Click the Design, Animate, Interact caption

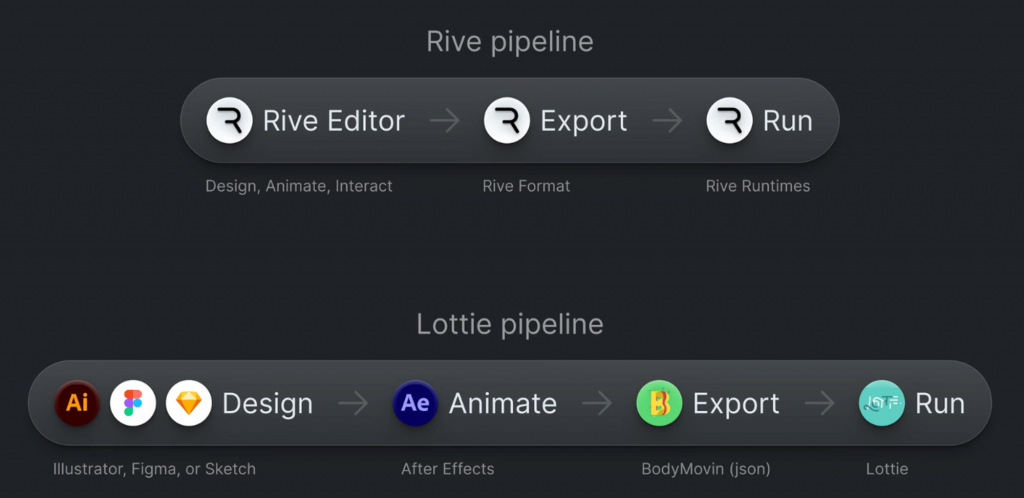[x=299, y=186]
